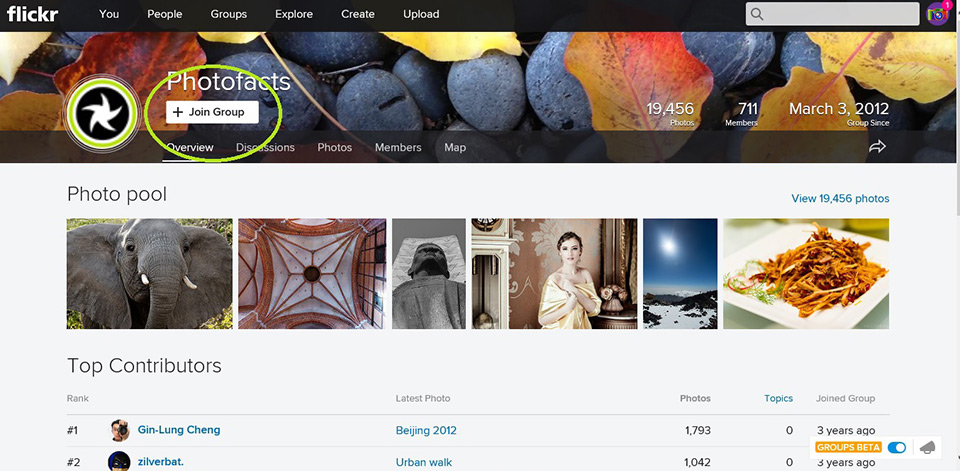Open View 19,456 photos link
The width and height of the screenshot is (960, 471).
coord(840,198)
